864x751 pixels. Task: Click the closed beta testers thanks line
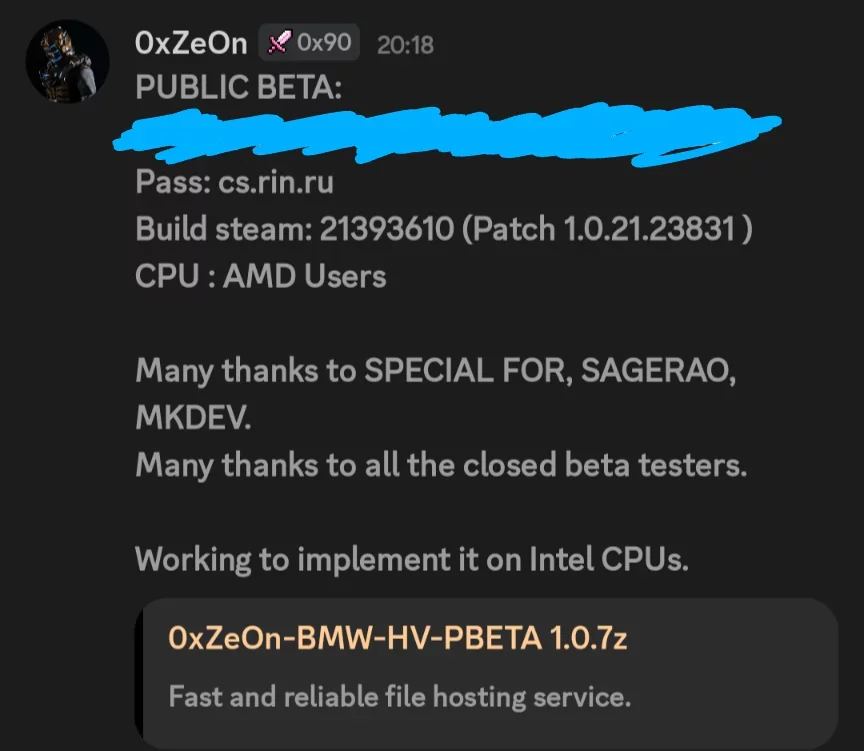coord(441,466)
